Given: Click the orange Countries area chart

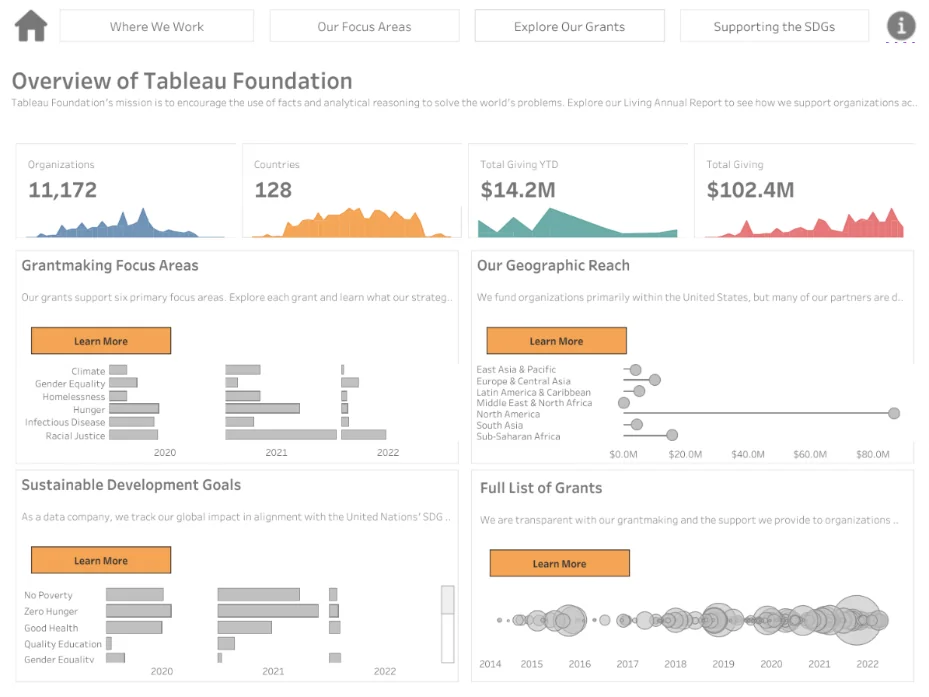Looking at the screenshot, I should point(352,225).
